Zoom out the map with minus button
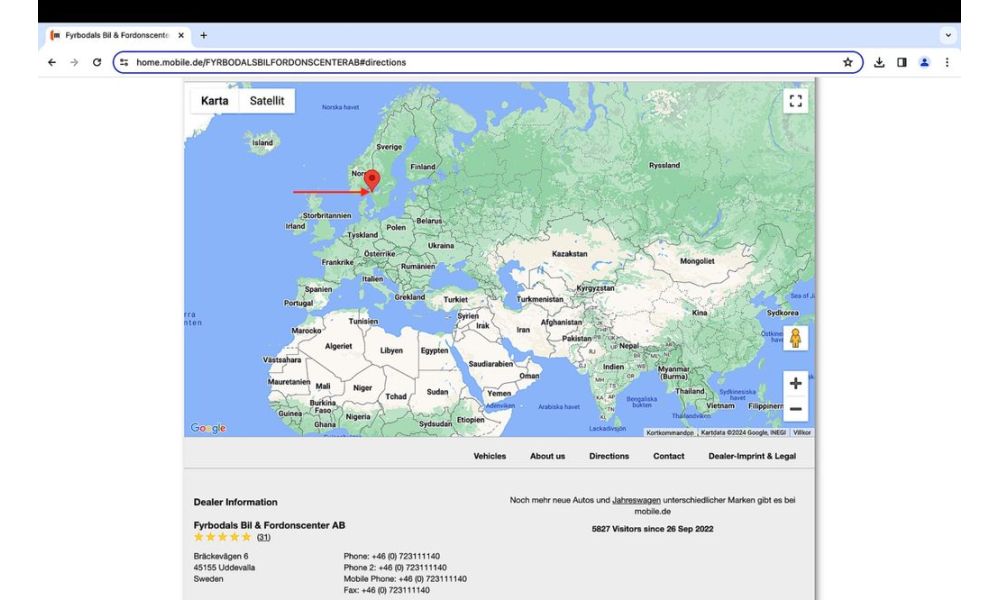 coord(795,409)
